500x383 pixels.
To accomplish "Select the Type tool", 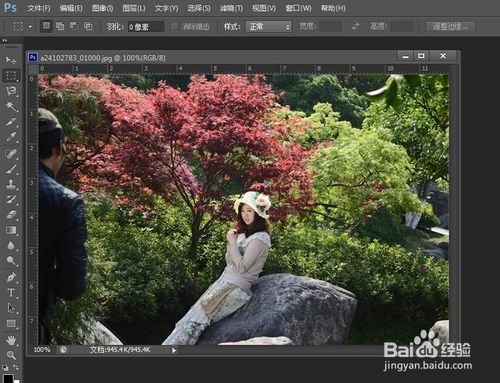I will 11,293.
